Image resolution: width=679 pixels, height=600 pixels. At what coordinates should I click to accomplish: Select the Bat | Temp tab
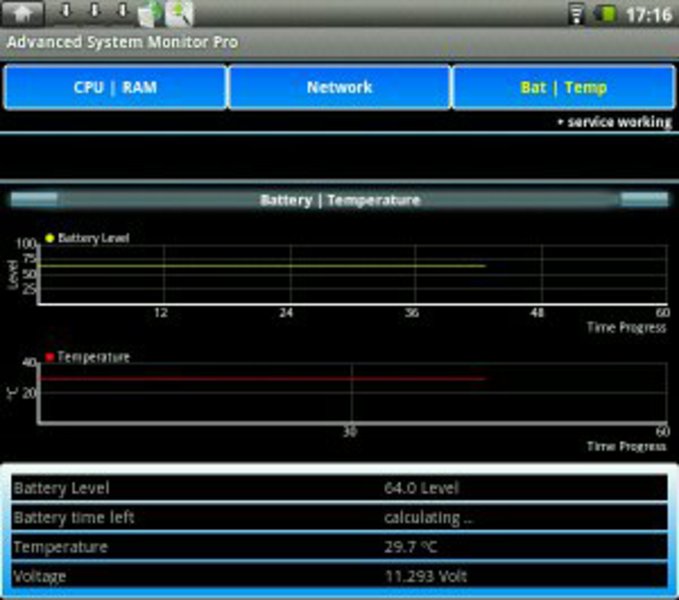563,87
